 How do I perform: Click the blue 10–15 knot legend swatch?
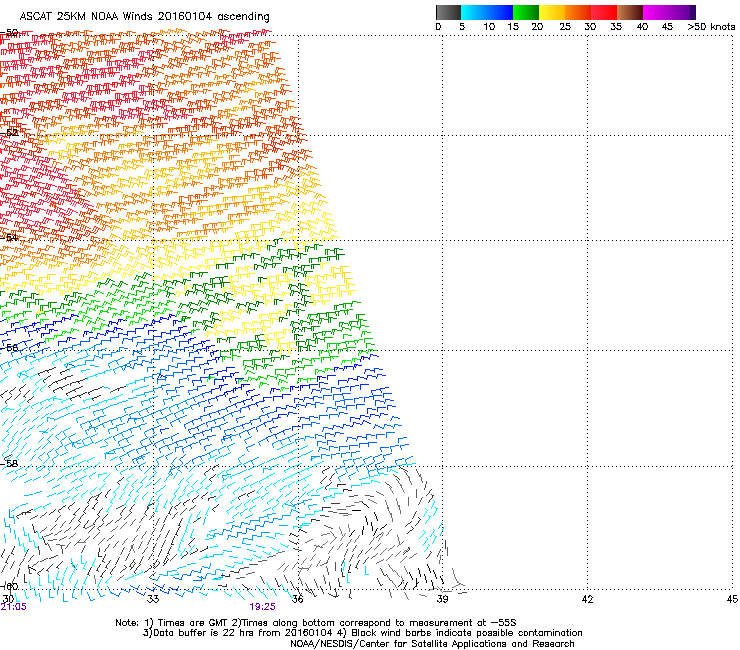pos(500,12)
